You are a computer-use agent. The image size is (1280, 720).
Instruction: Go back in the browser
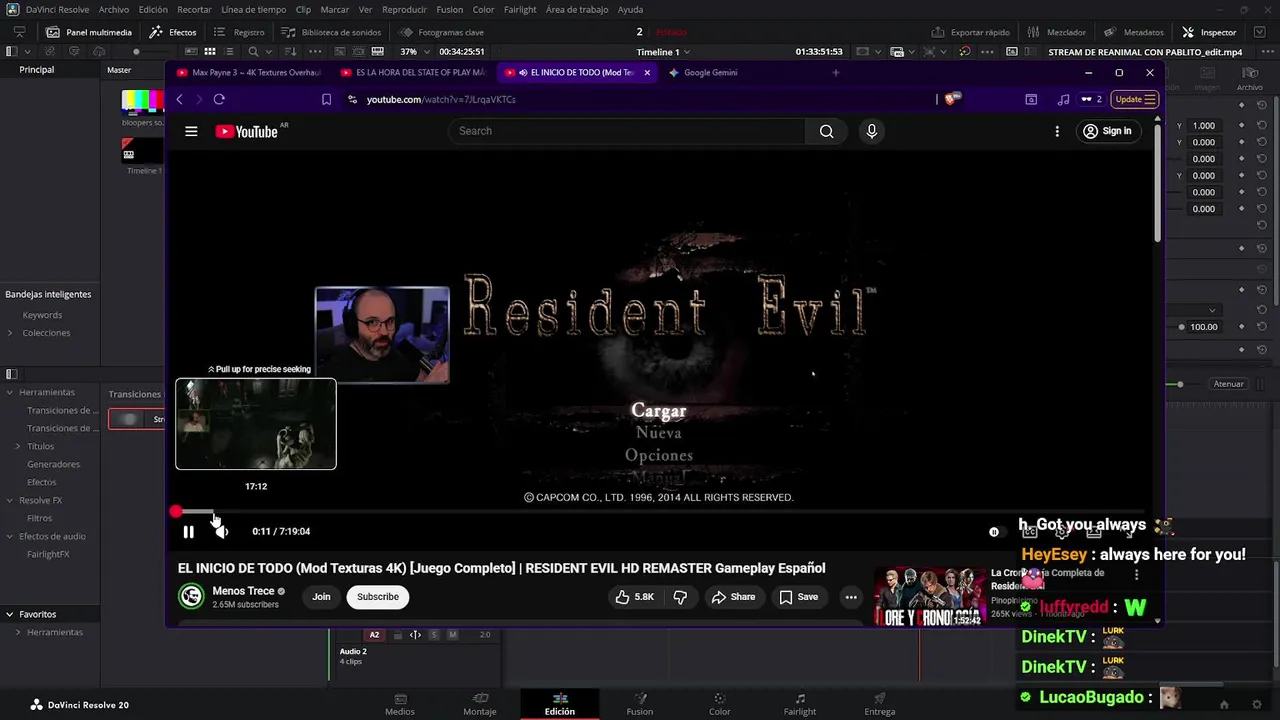179,99
